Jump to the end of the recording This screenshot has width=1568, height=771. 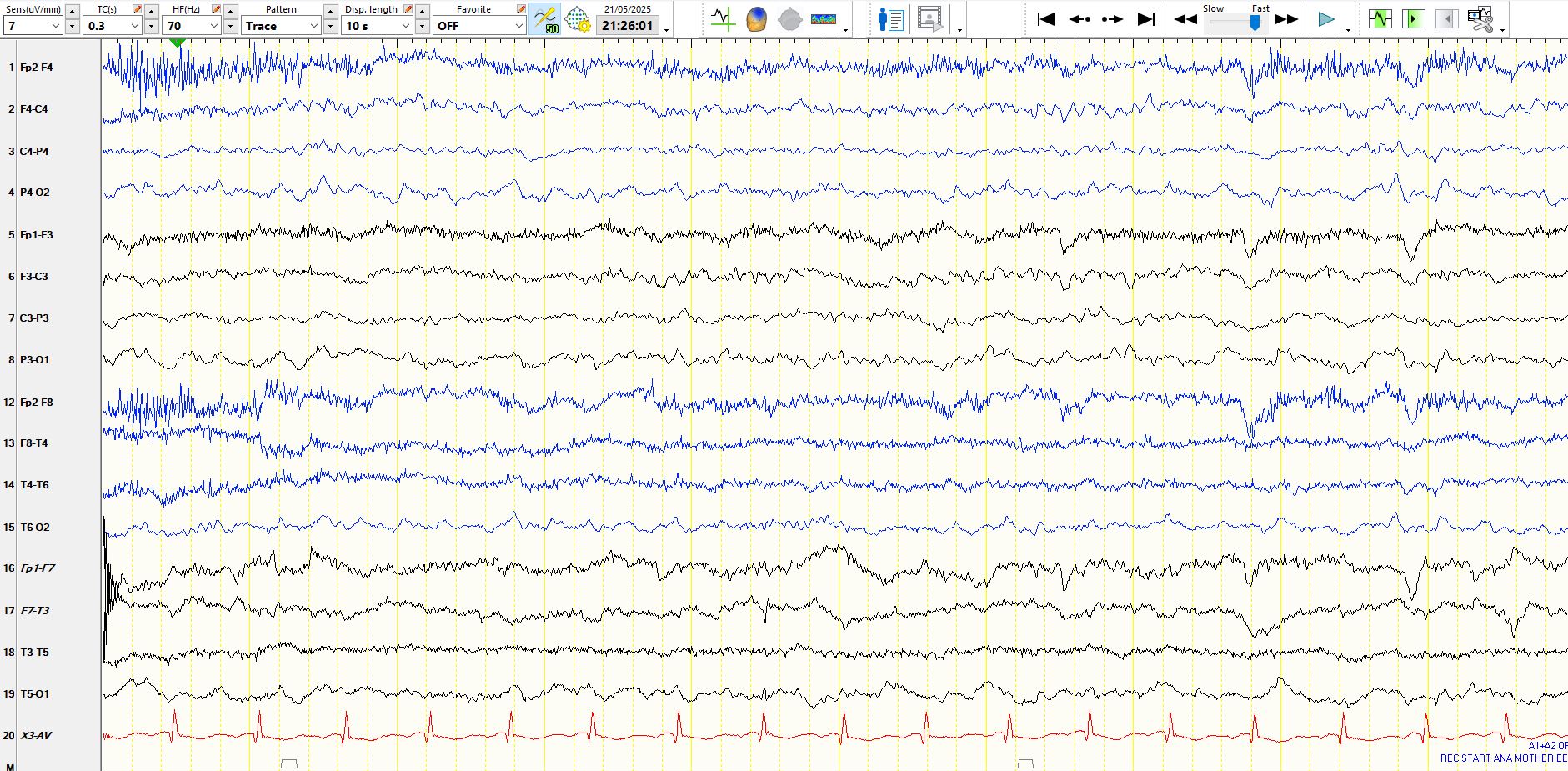1146,19
